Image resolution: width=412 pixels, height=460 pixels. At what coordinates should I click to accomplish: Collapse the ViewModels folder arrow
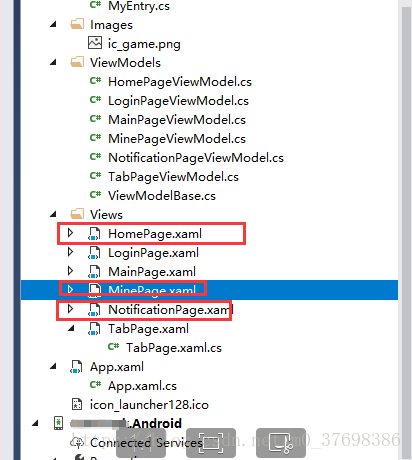(53, 62)
